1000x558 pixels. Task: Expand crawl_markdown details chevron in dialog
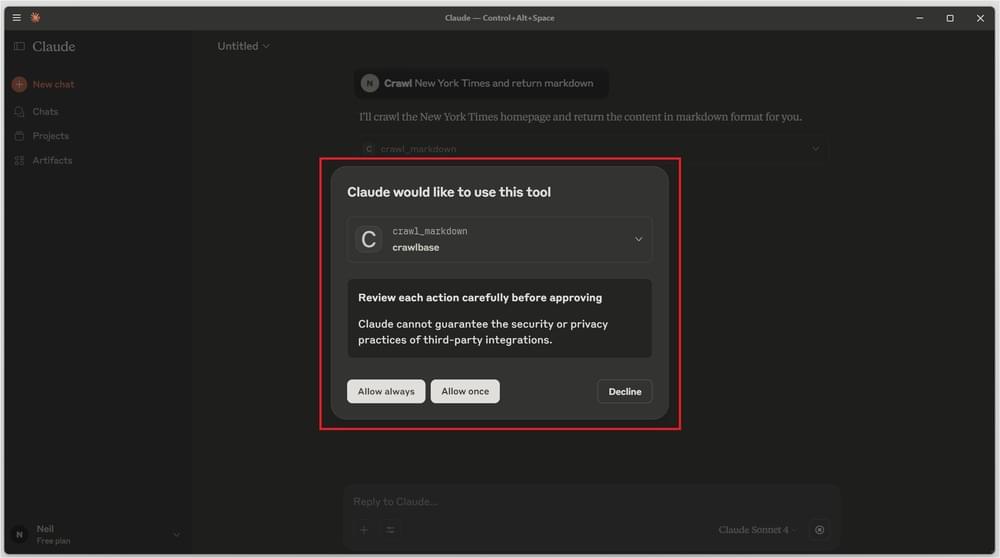click(x=638, y=239)
